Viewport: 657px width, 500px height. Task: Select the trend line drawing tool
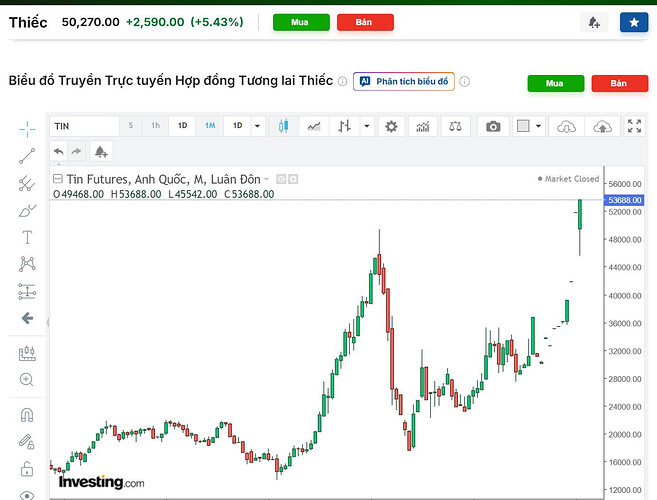tap(27, 156)
